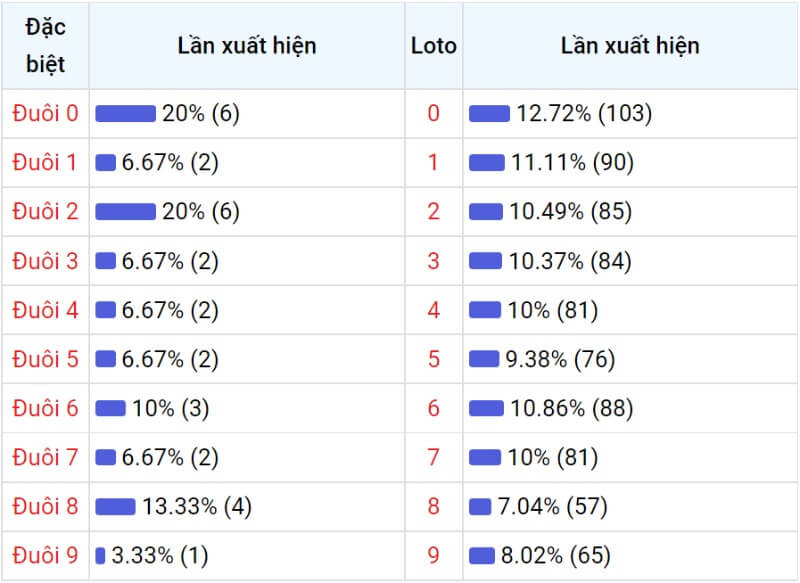Click the 10% (3) value

171,408
